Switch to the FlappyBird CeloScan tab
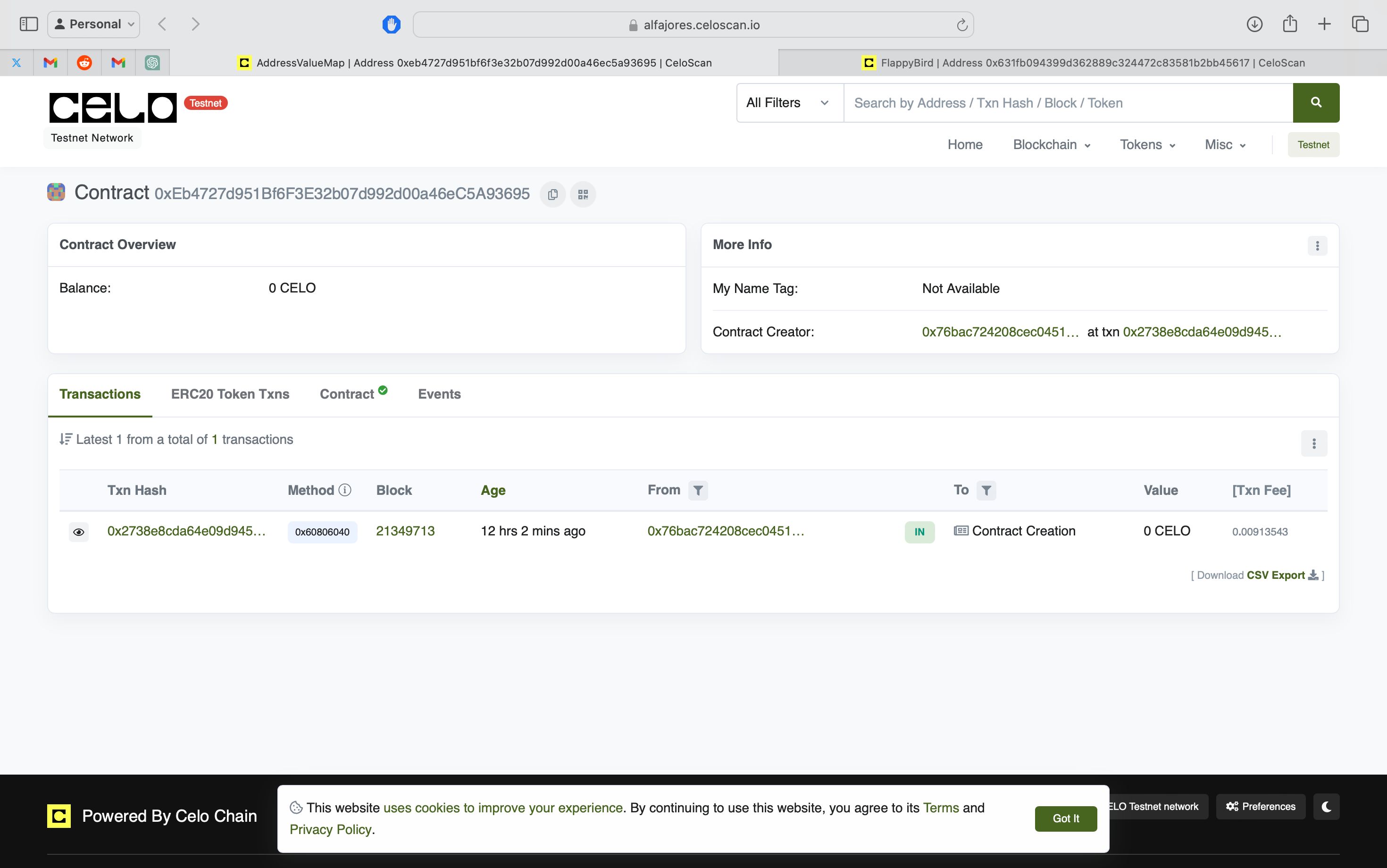This screenshot has width=1387, height=868. 1083,63
